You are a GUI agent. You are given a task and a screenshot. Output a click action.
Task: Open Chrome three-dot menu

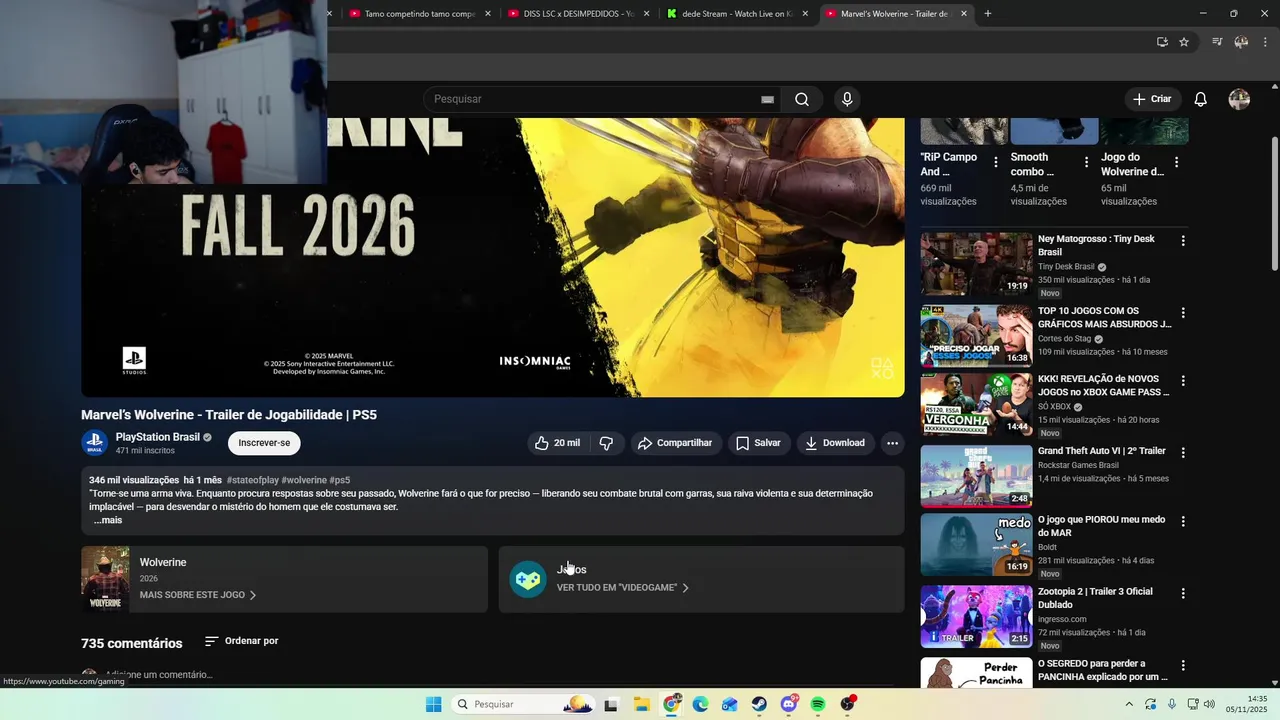[1264, 42]
